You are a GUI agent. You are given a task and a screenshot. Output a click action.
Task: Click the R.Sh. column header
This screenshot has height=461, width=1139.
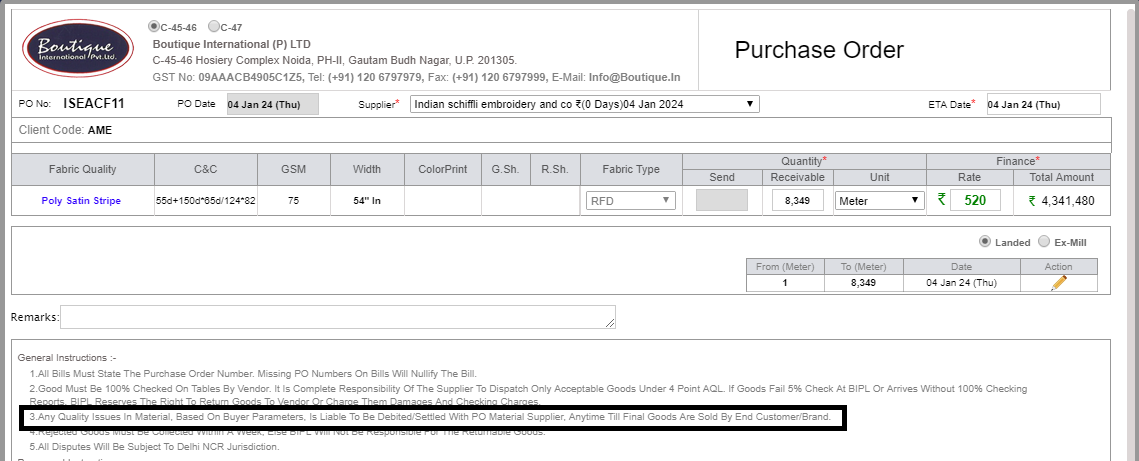[555, 169]
